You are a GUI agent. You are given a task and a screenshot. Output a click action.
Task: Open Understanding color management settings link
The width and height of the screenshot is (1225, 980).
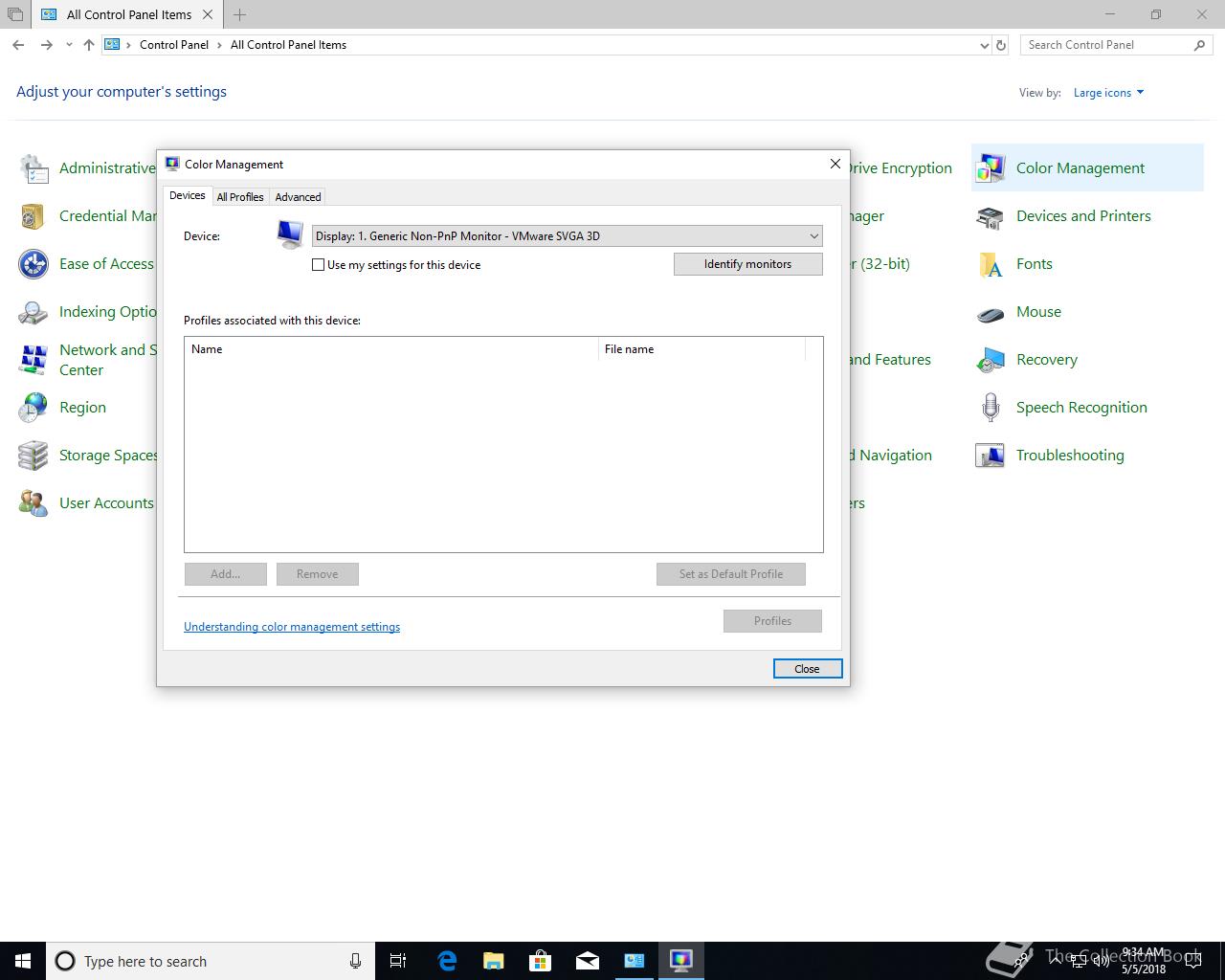coord(292,627)
